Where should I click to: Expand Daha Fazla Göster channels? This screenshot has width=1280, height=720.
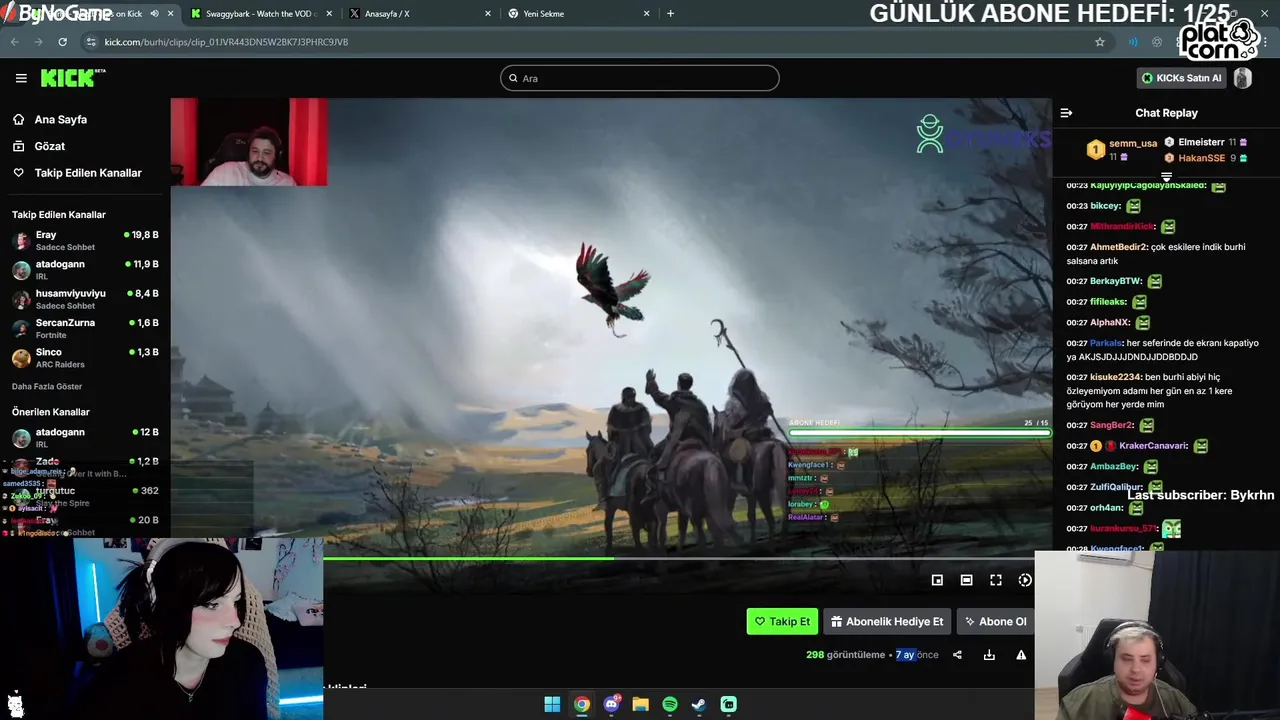tap(47, 386)
